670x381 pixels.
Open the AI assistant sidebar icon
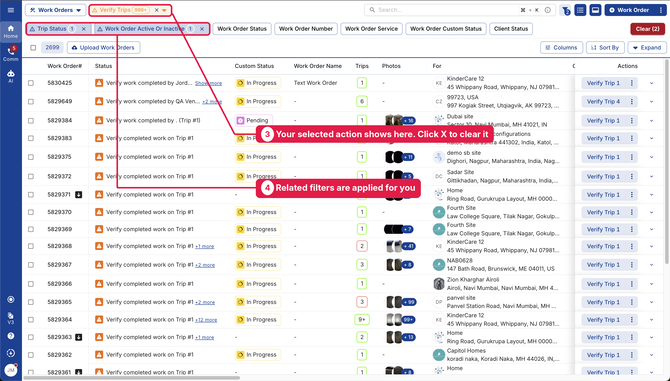[11, 76]
